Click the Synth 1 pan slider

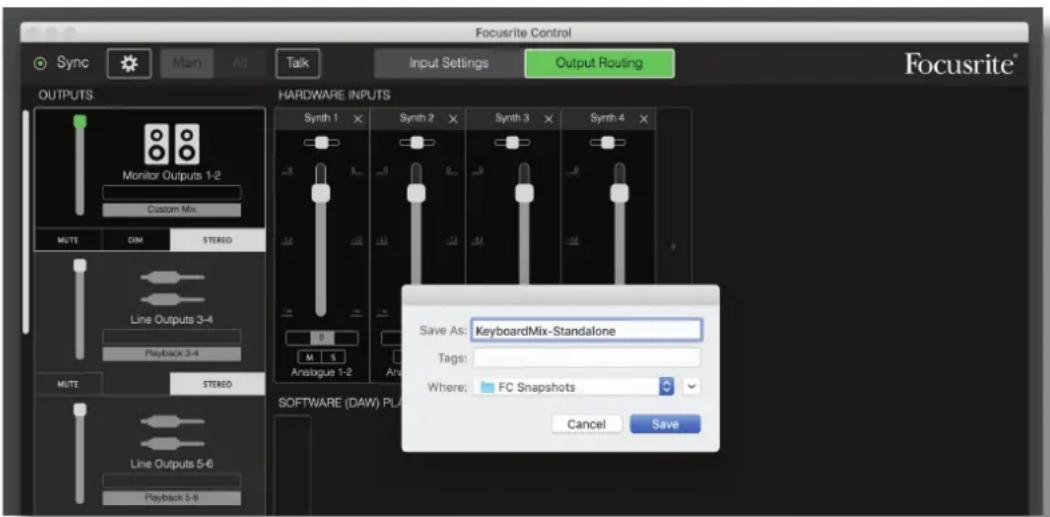point(321,143)
